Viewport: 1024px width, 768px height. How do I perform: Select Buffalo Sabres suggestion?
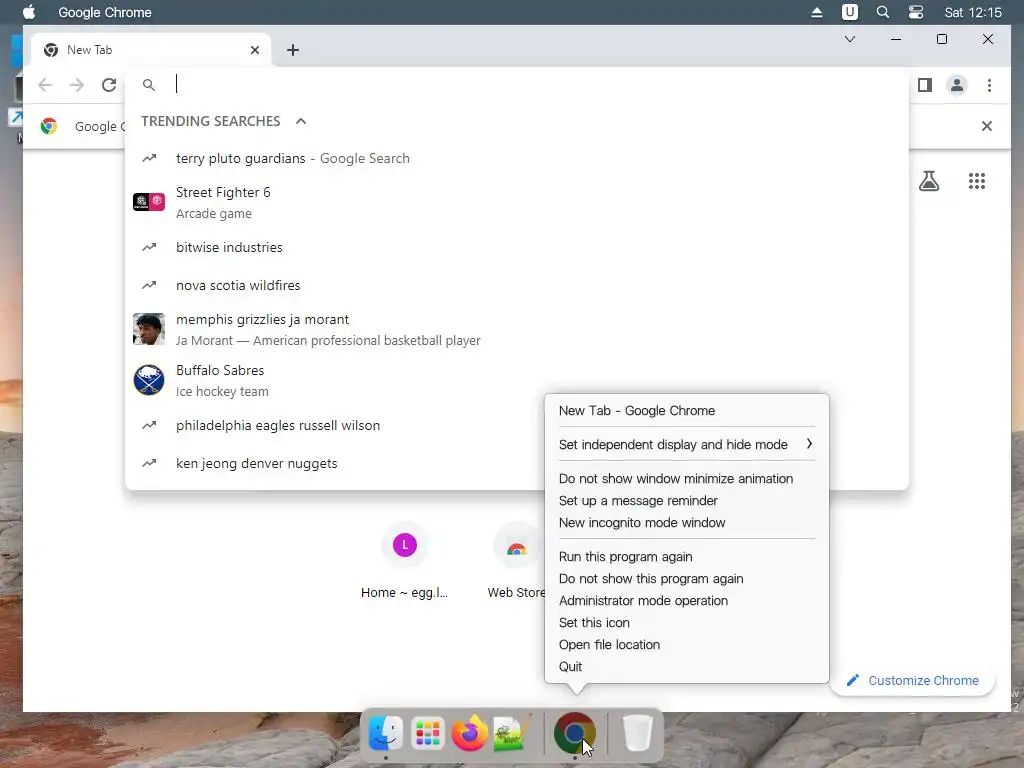(x=517, y=380)
